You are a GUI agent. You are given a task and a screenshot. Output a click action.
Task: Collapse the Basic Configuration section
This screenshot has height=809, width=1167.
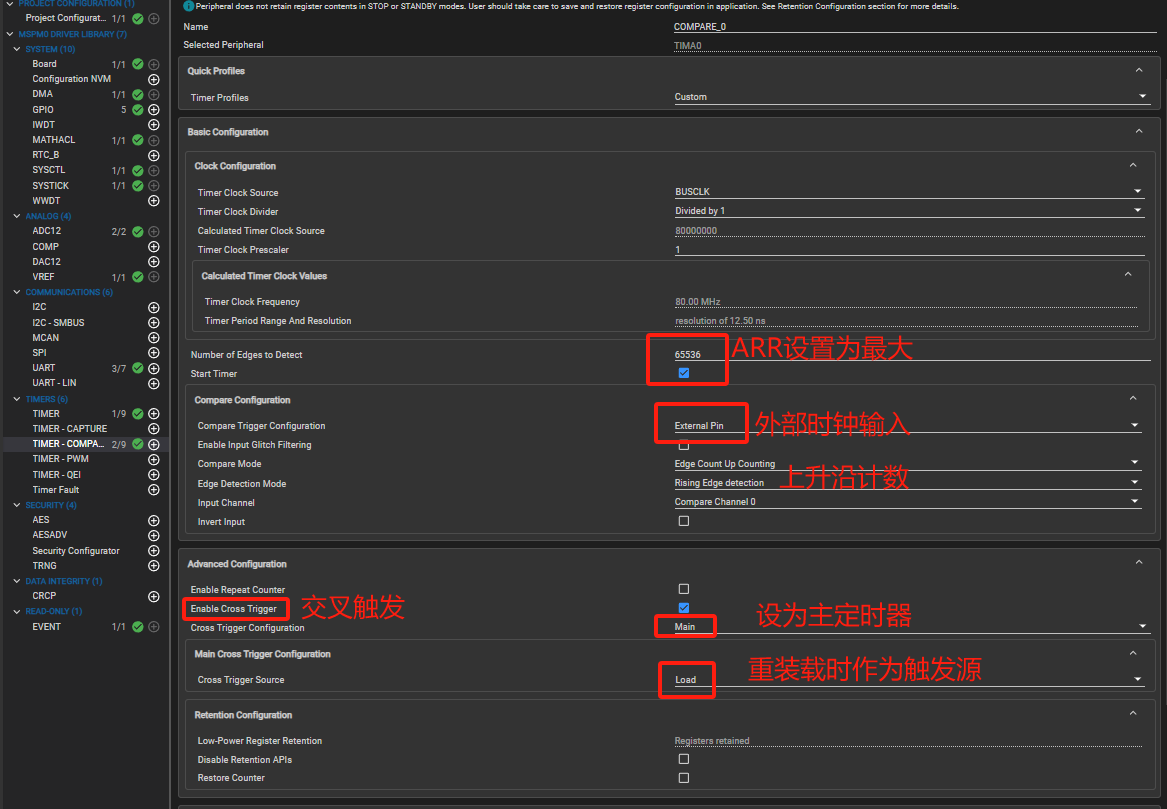1139,131
